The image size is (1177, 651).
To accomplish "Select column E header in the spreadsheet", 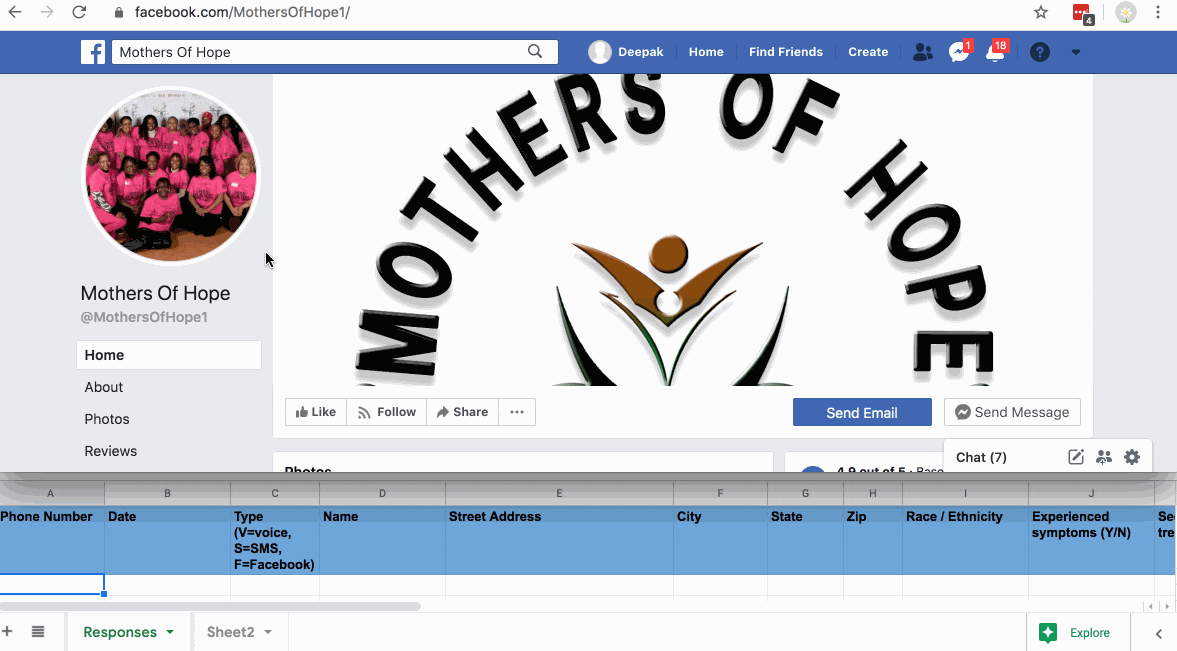I will pos(559,493).
